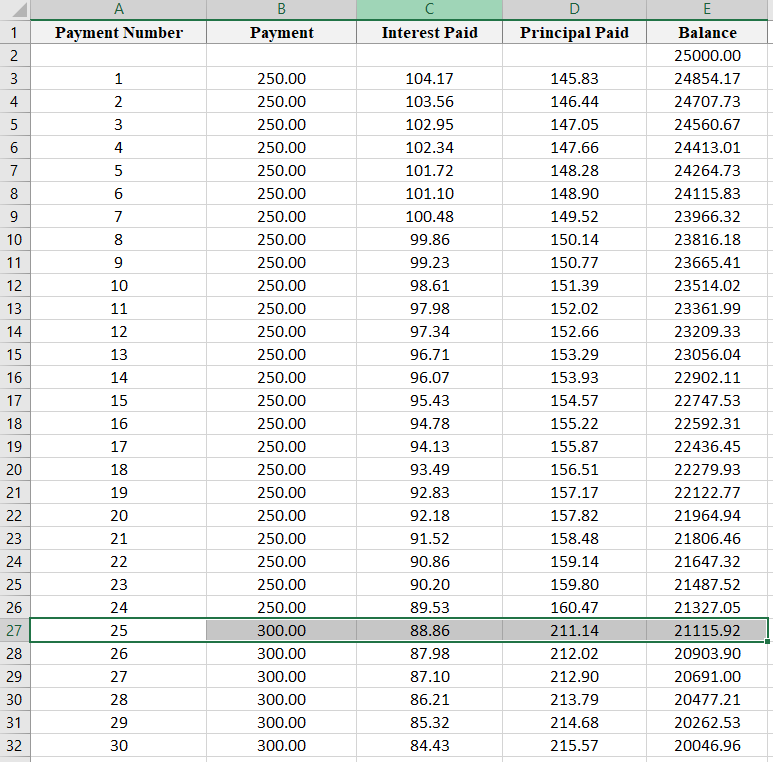Click payment number 25 cell

point(118,631)
